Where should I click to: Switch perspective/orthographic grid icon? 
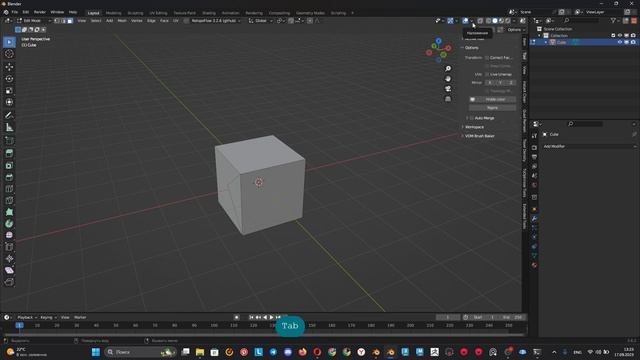448,99
